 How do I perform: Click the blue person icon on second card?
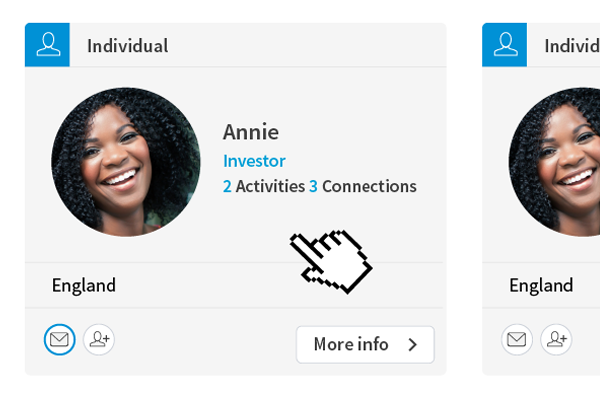(504, 45)
